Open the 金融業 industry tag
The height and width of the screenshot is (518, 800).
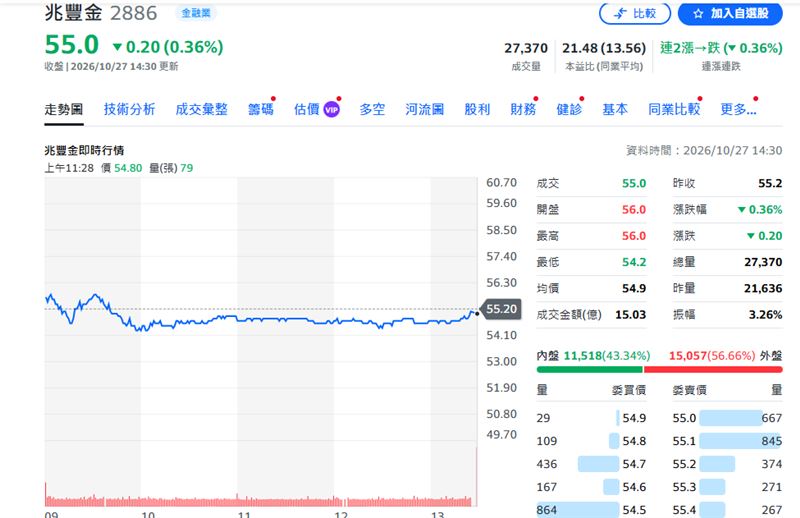tap(196, 13)
